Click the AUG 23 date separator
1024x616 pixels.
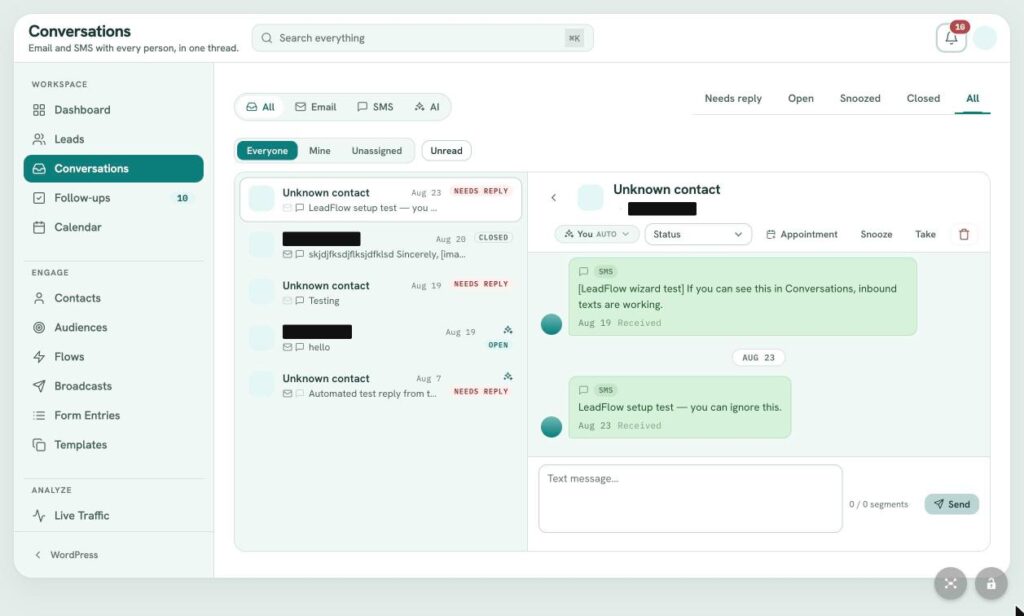[758, 357]
